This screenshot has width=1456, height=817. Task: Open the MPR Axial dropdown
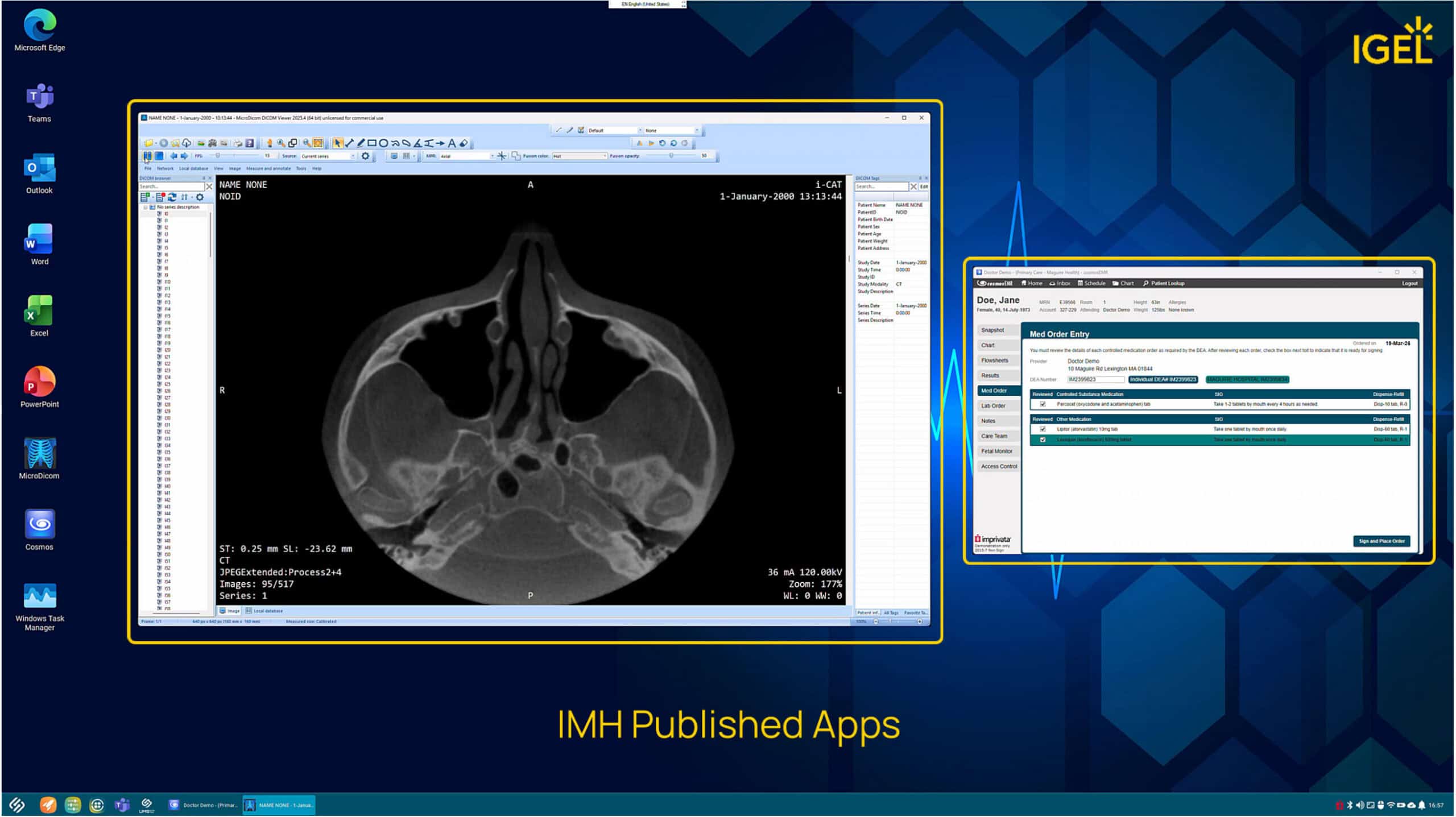tap(492, 156)
